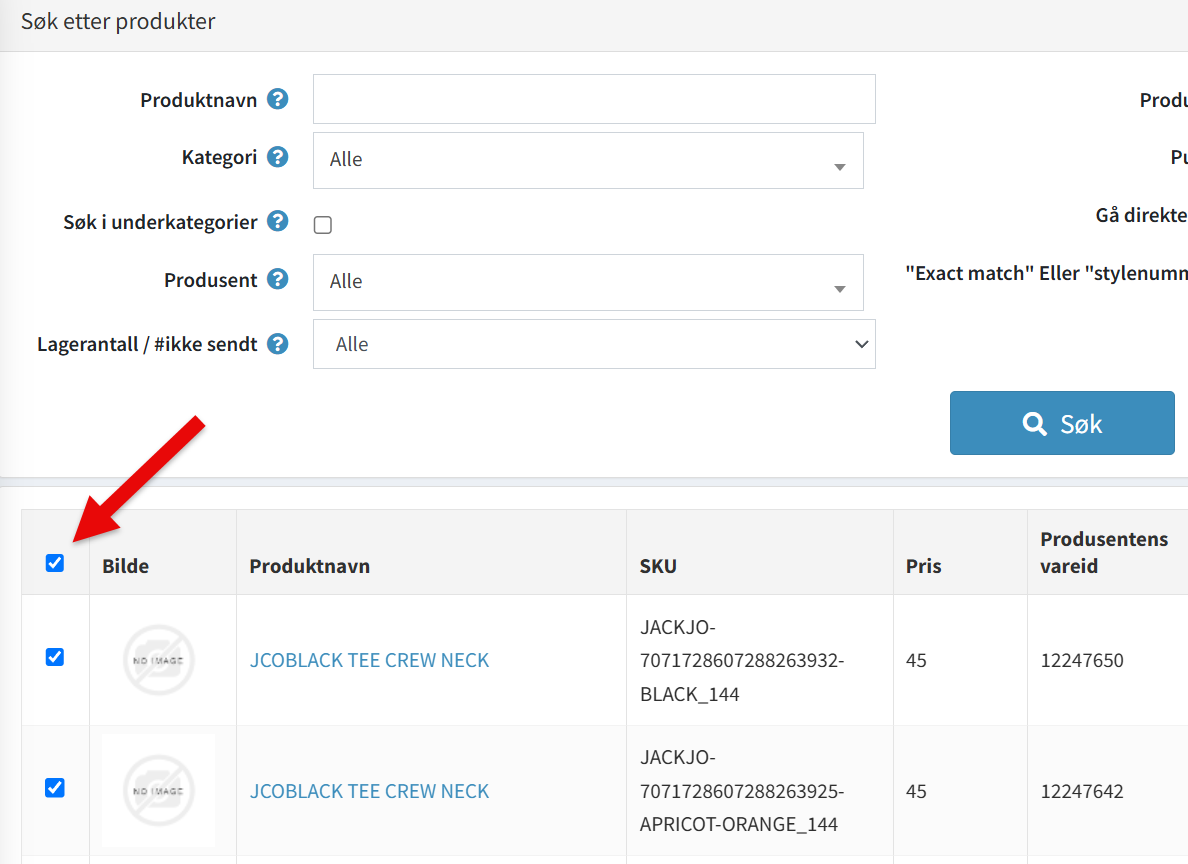Open first JCOBLACK TEE CREW NECK link
The height and width of the screenshot is (864, 1188).
pyautogui.click(x=369, y=660)
